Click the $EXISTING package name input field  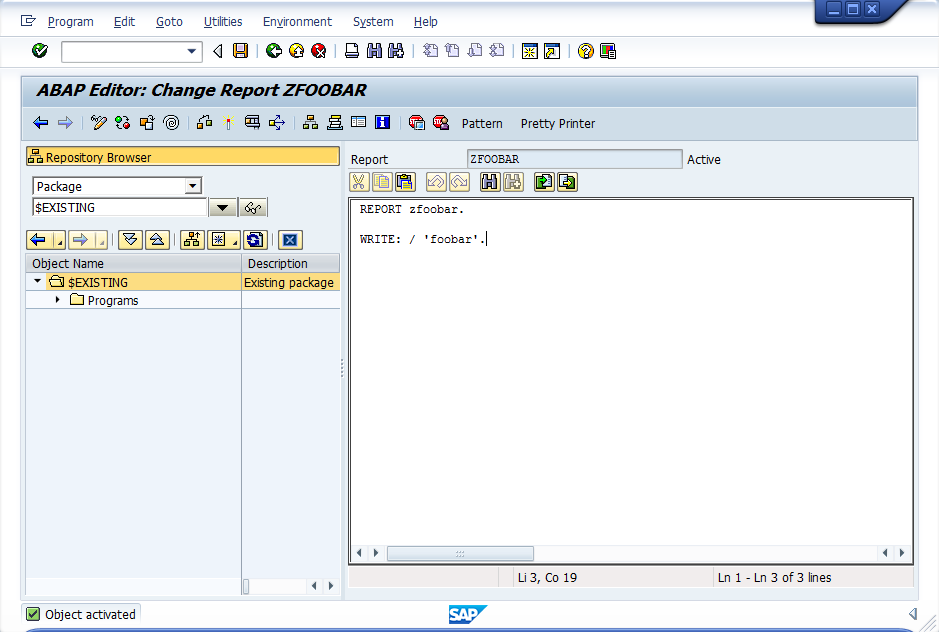(120, 207)
